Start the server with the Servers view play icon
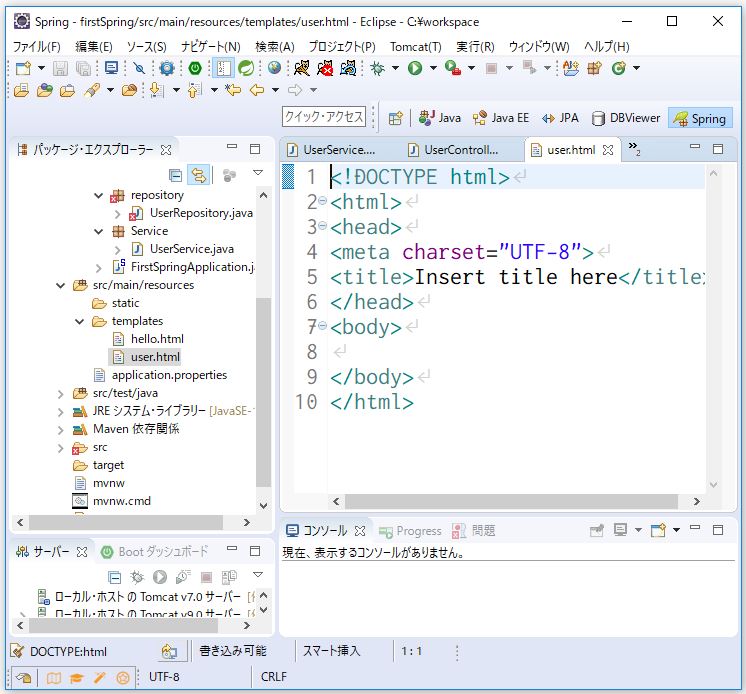 point(160,577)
